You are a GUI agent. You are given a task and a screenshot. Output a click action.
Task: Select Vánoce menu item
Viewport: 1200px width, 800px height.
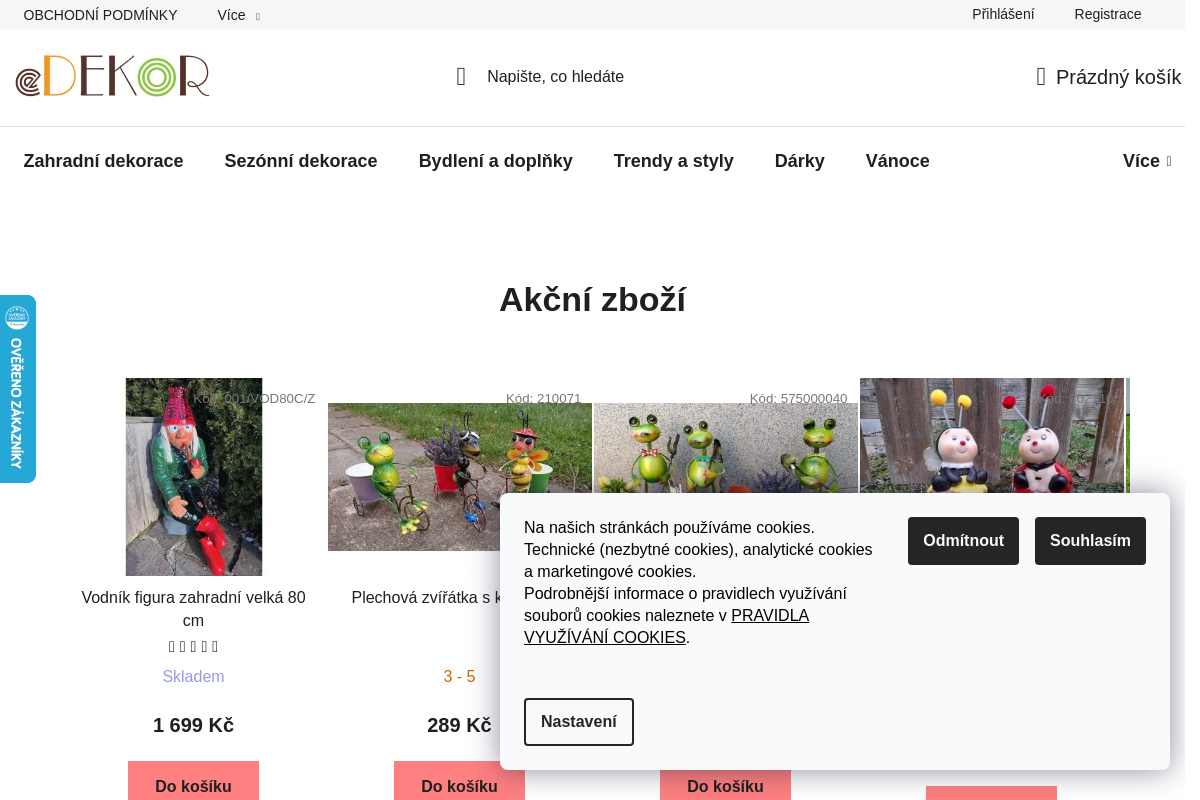tap(897, 161)
